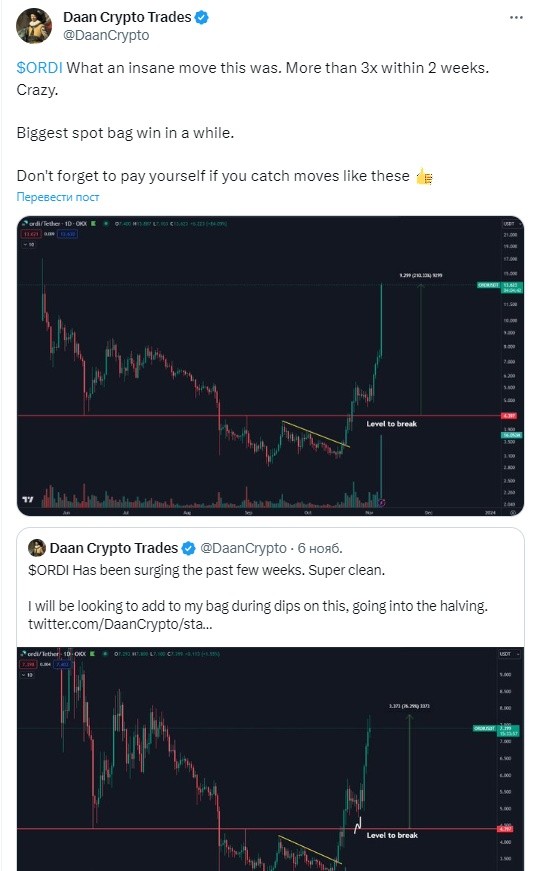Click the thumbs-up emoji in the post
540x871 pixels.
coord(424,177)
